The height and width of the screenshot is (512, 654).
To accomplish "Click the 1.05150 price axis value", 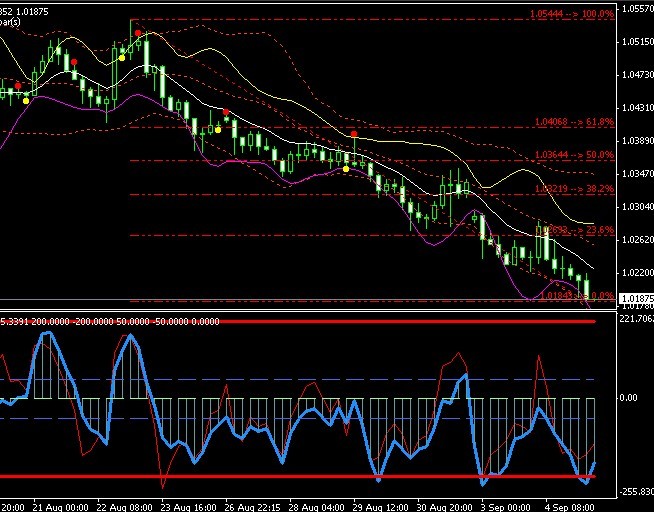I will [637, 42].
